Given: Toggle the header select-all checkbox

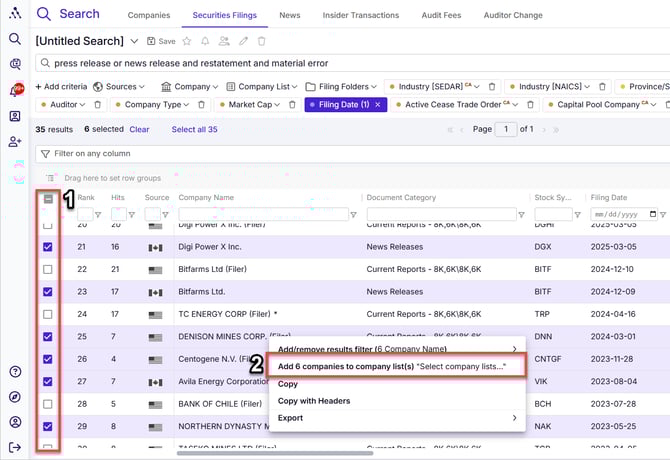Looking at the screenshot, I should point(48,199).
